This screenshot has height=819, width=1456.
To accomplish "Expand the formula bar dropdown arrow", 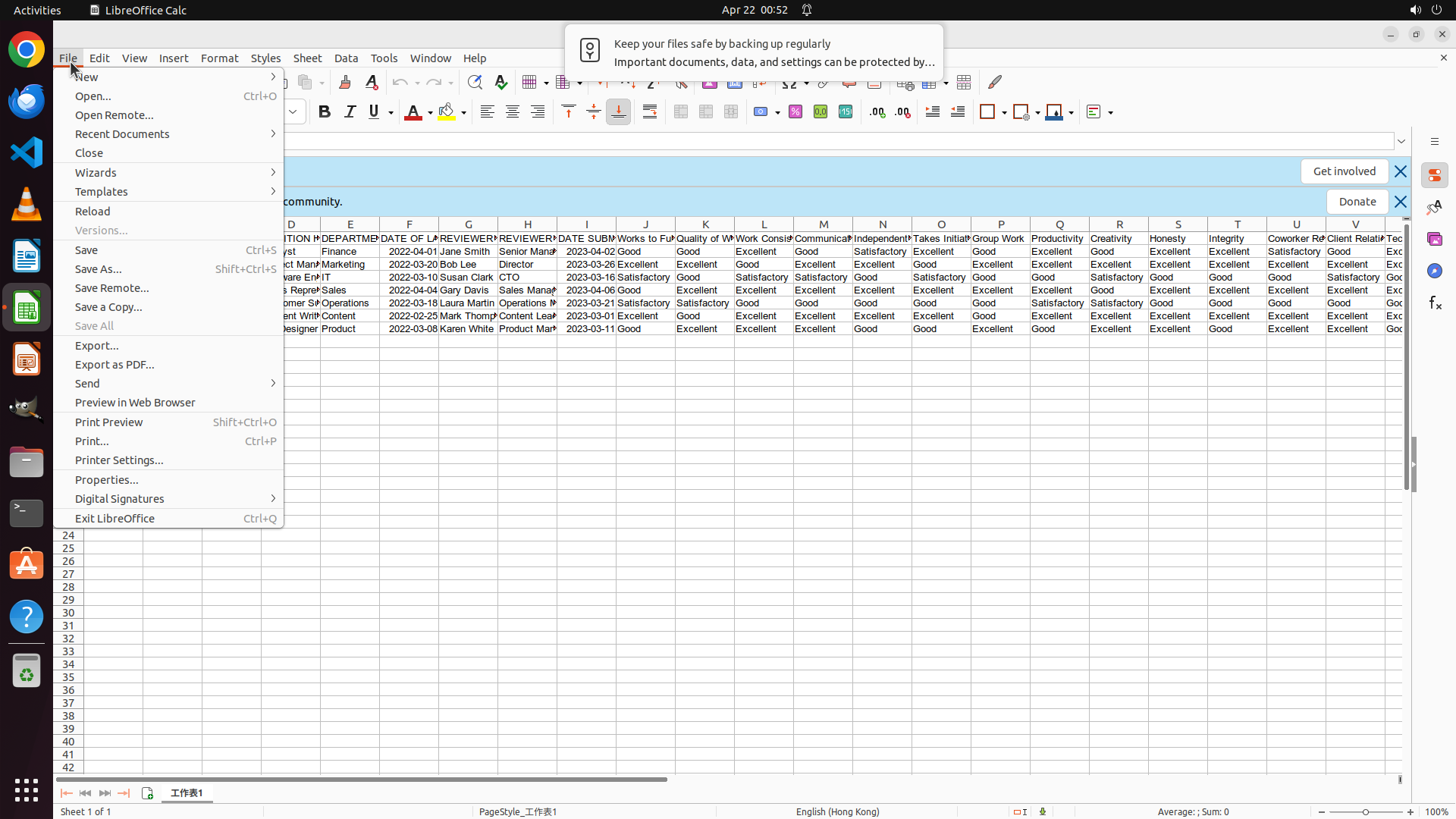I will [1401, 142].
